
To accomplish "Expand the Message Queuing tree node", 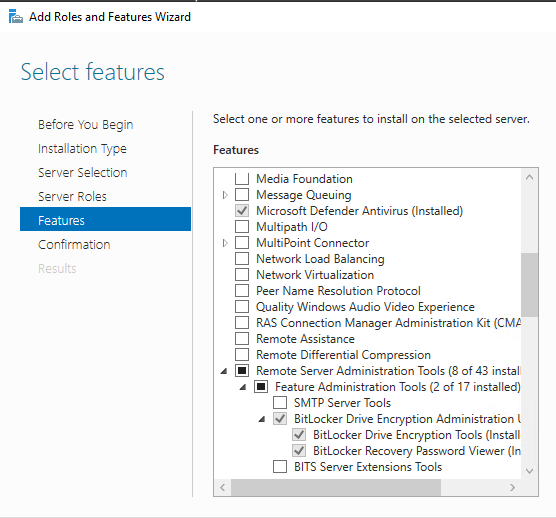I will coord(225,195).
